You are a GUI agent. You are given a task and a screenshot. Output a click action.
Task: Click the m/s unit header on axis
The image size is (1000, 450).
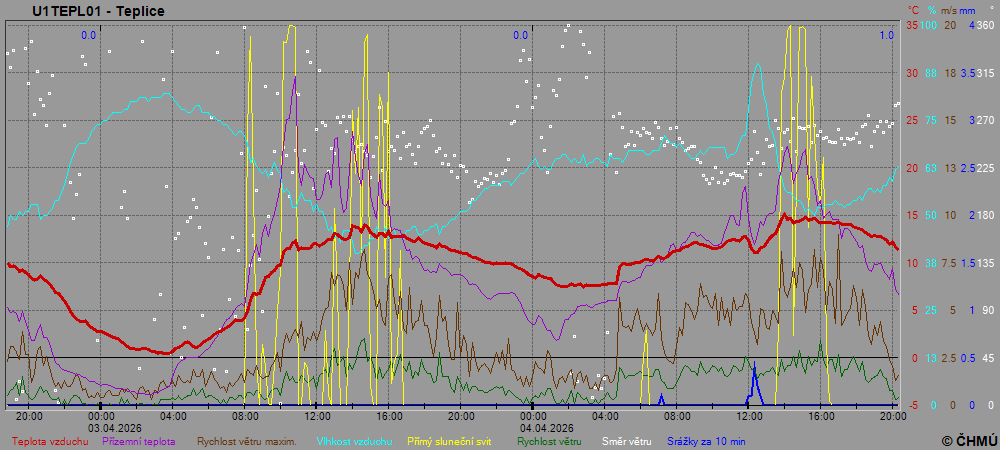[x=950, y=10]
